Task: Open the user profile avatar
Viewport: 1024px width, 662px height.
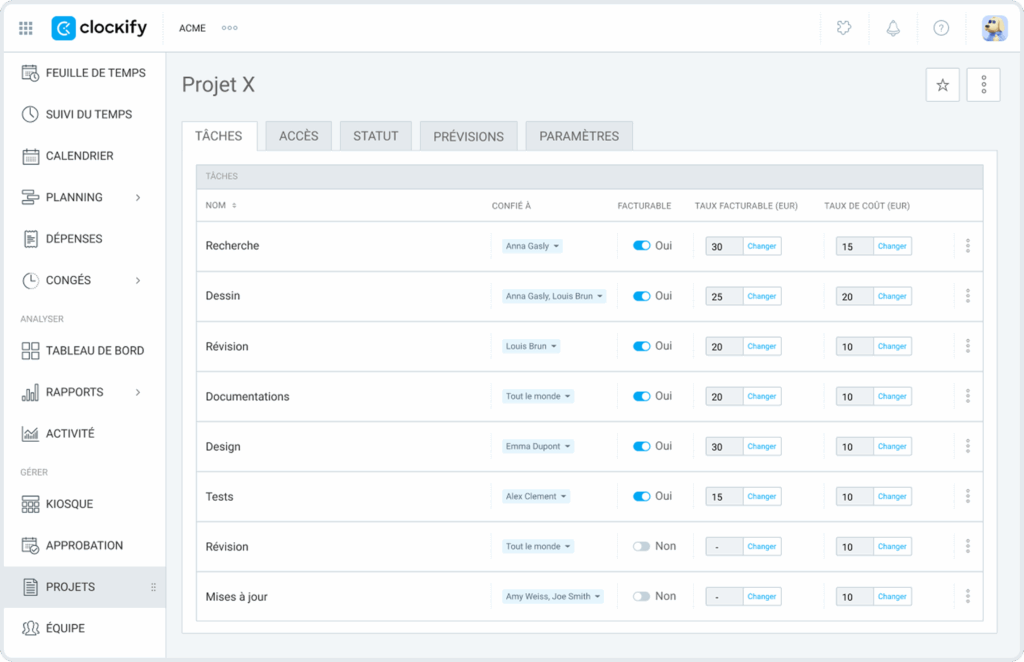Action: (x=995, y=28)
